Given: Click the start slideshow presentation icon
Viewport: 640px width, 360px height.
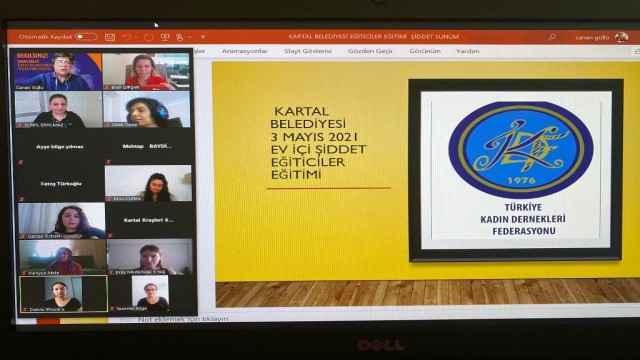Looking at the screenshot, I should (x=165, y=37).
